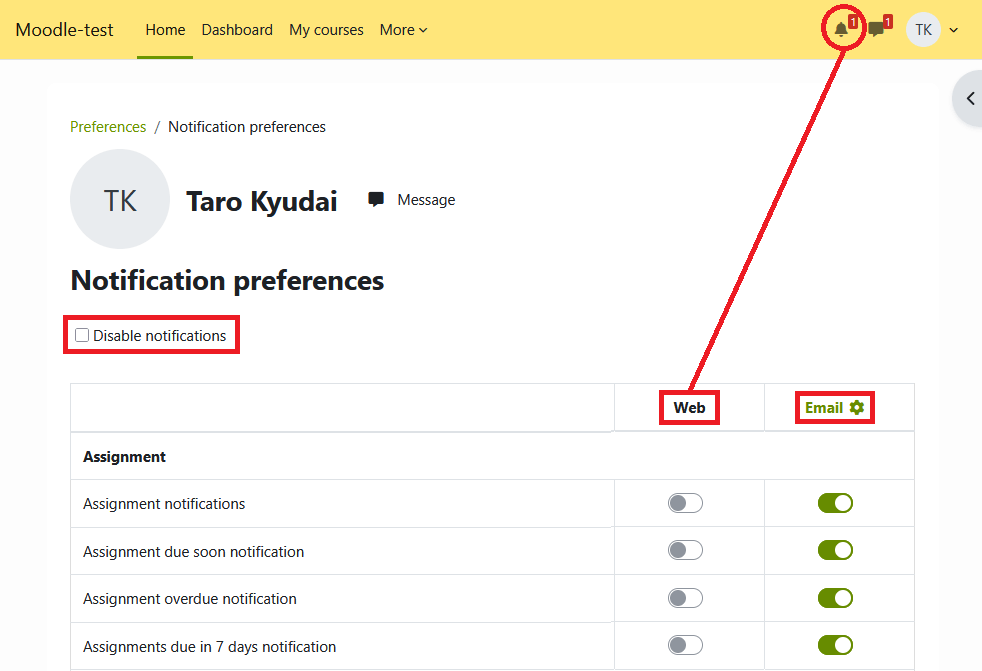Click the message icon beside Taro Kyudai
This screenshot has height=671, width=982.
376,200
